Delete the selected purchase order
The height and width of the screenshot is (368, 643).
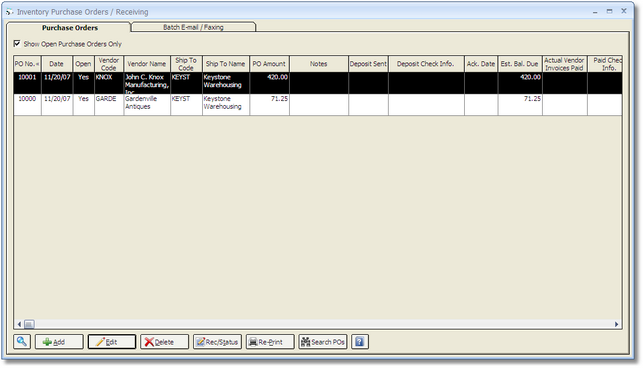click(164, 341)
